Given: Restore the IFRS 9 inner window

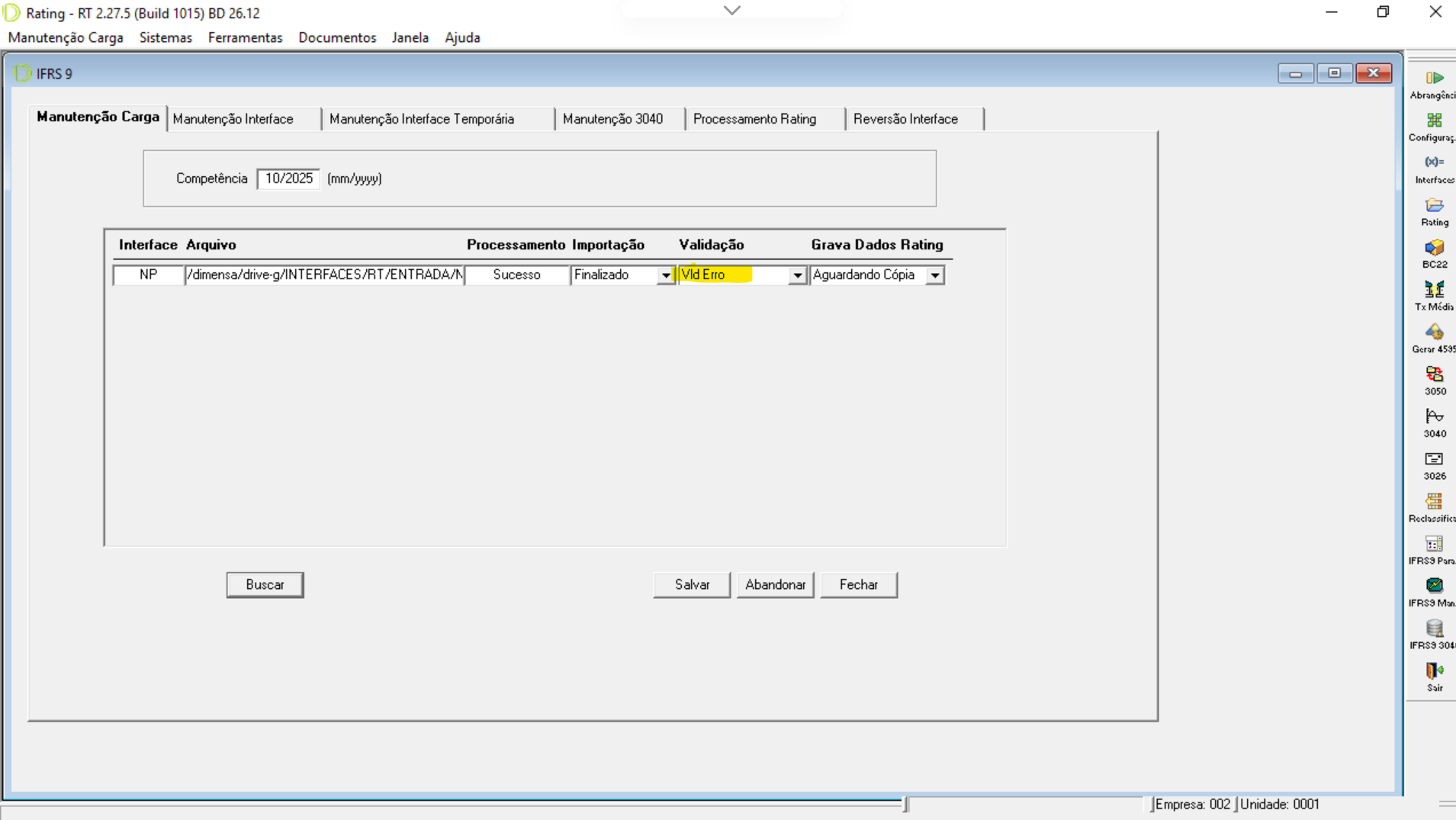Looking at the screenshot, I should (1334, 73).
